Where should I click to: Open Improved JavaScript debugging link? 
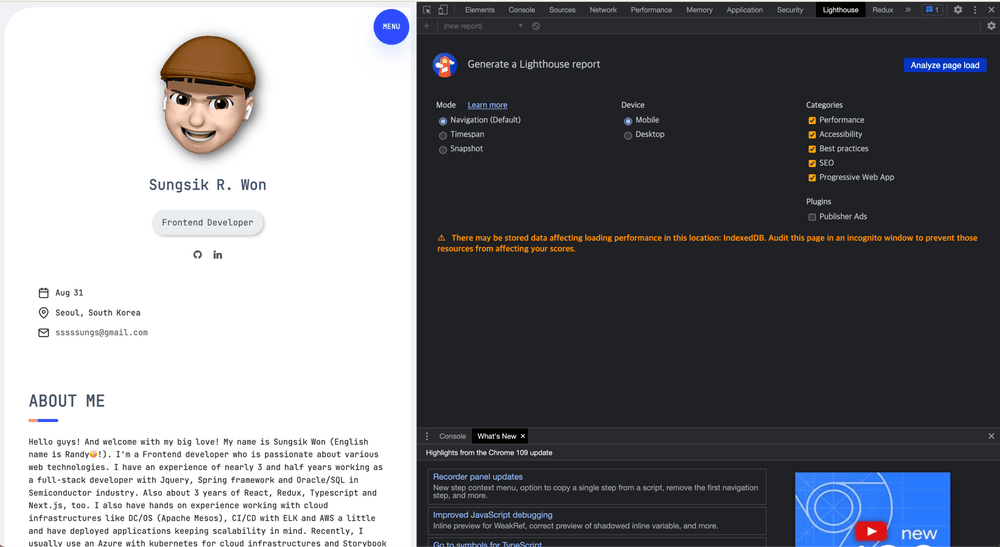pyautogui.click(x=492, y=514)
